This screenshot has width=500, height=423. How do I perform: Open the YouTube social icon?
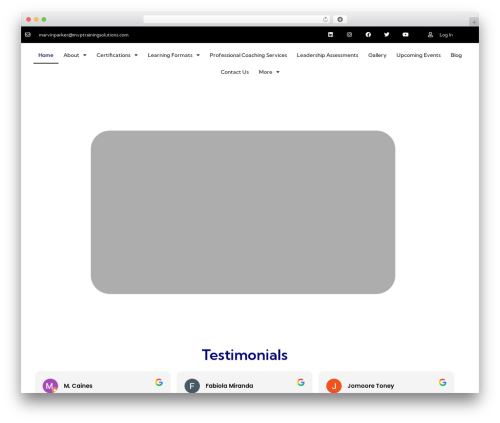(405, 35)
